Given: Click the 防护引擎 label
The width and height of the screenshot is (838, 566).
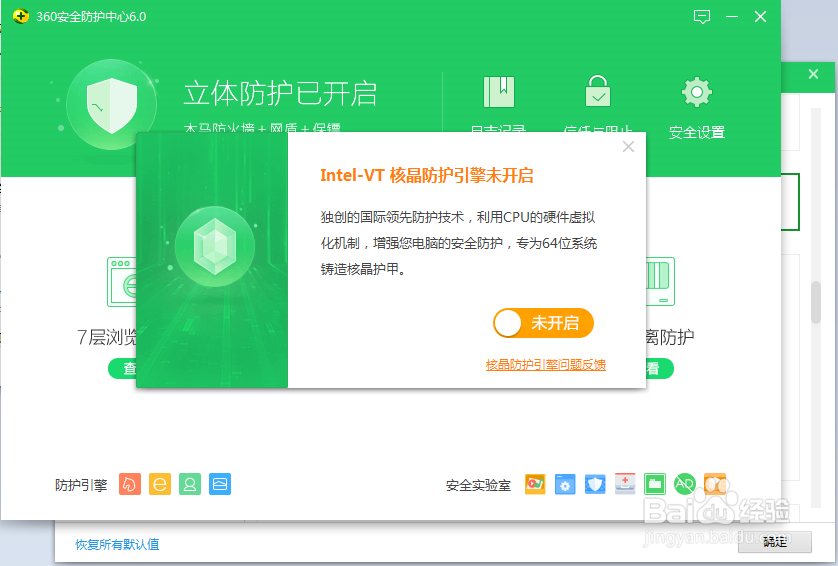Looking at the screenshot, I should (81, 485).
